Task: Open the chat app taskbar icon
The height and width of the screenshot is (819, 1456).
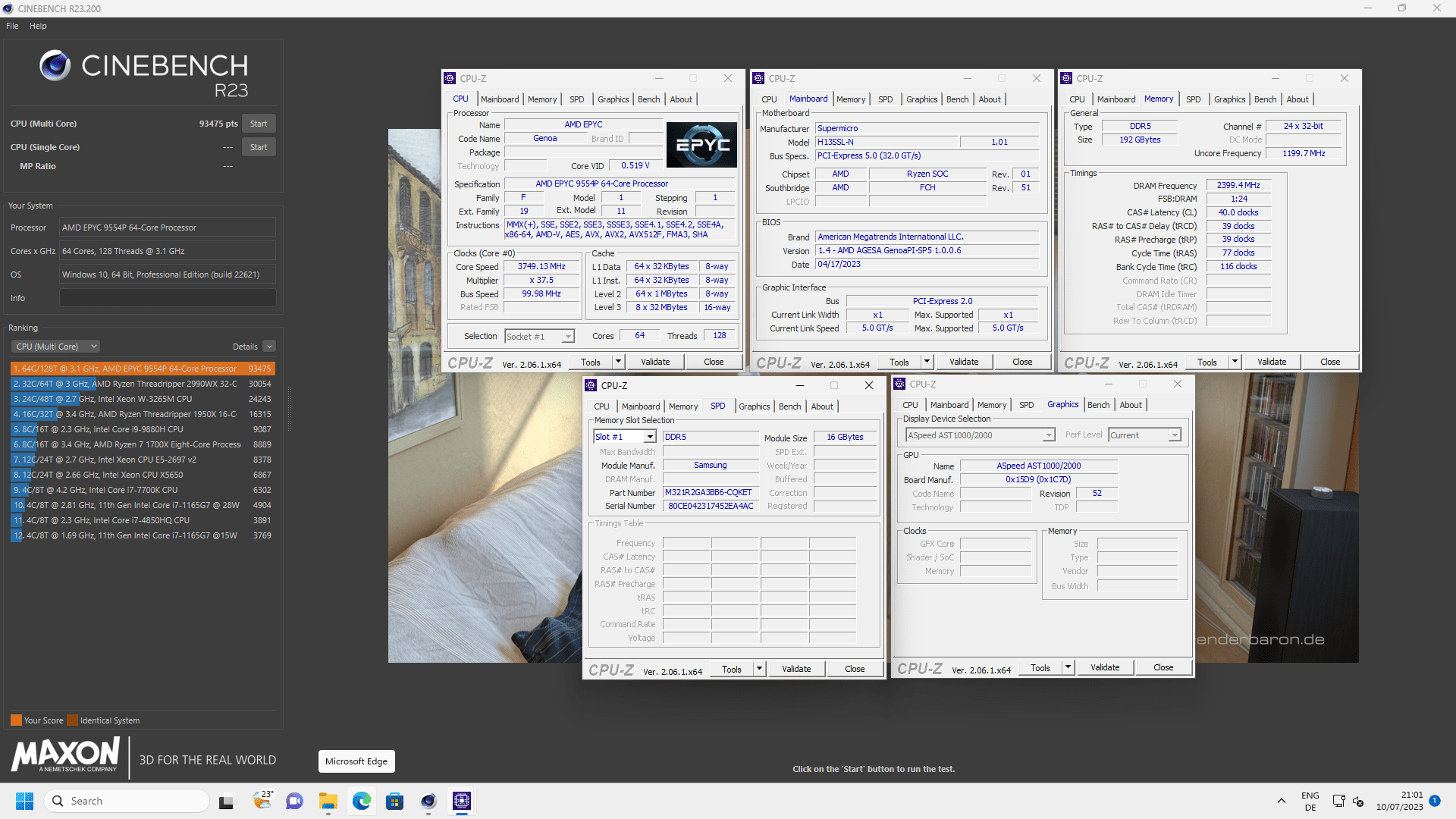Action: pyautogui.click(x=294, y=801)
